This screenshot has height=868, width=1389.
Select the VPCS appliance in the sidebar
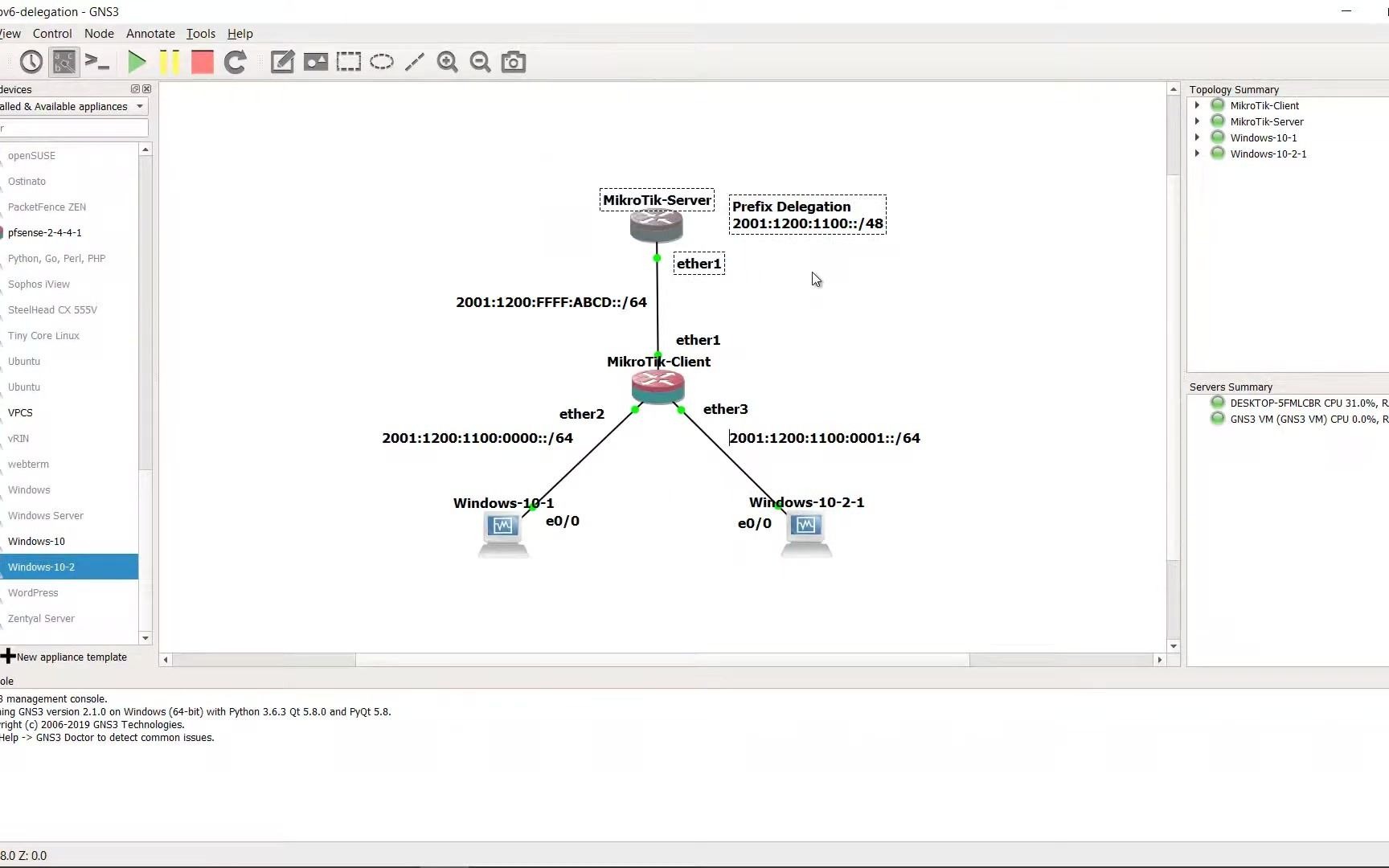21,412
